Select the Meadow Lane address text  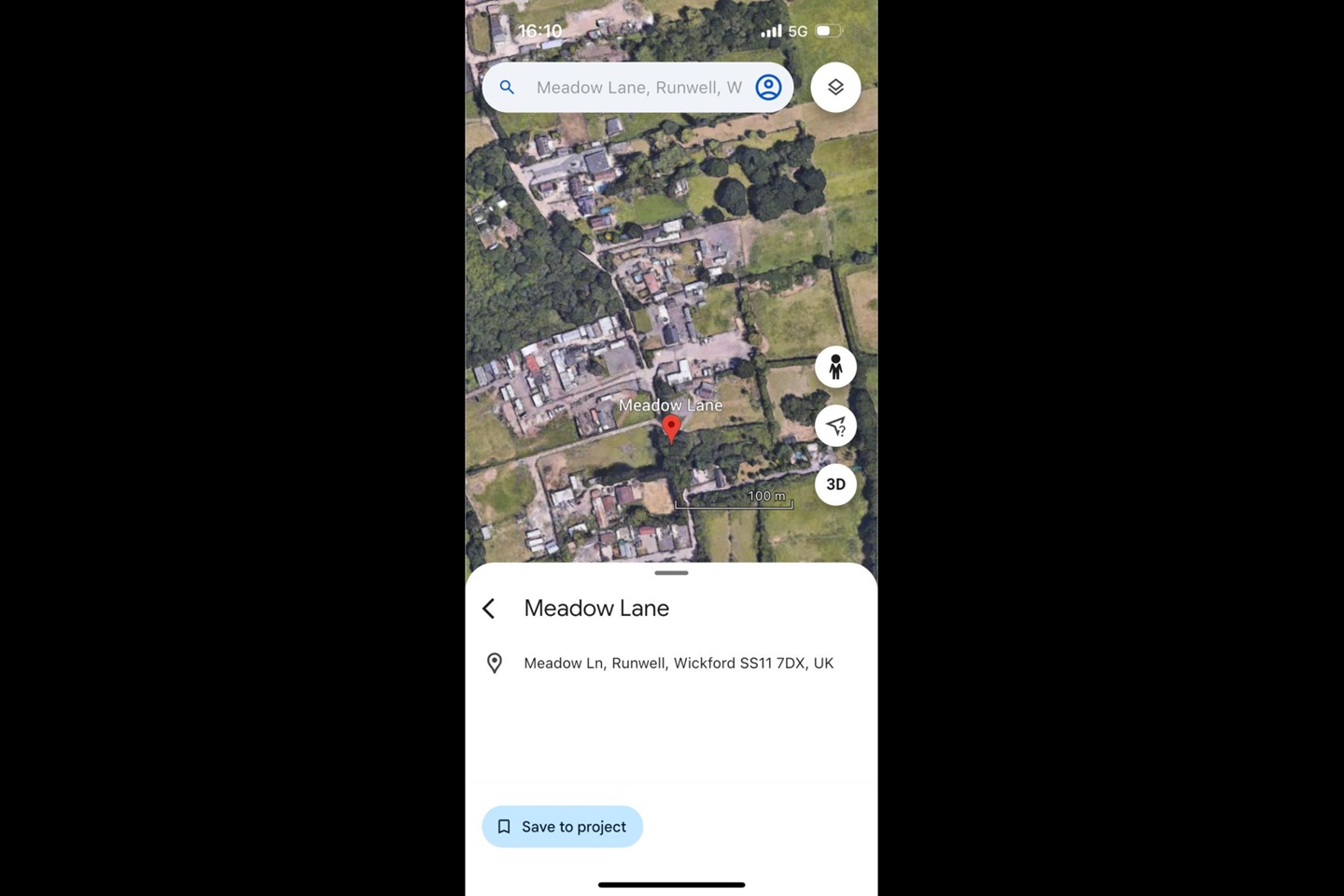pyautogui.click(x=679, y=664)
